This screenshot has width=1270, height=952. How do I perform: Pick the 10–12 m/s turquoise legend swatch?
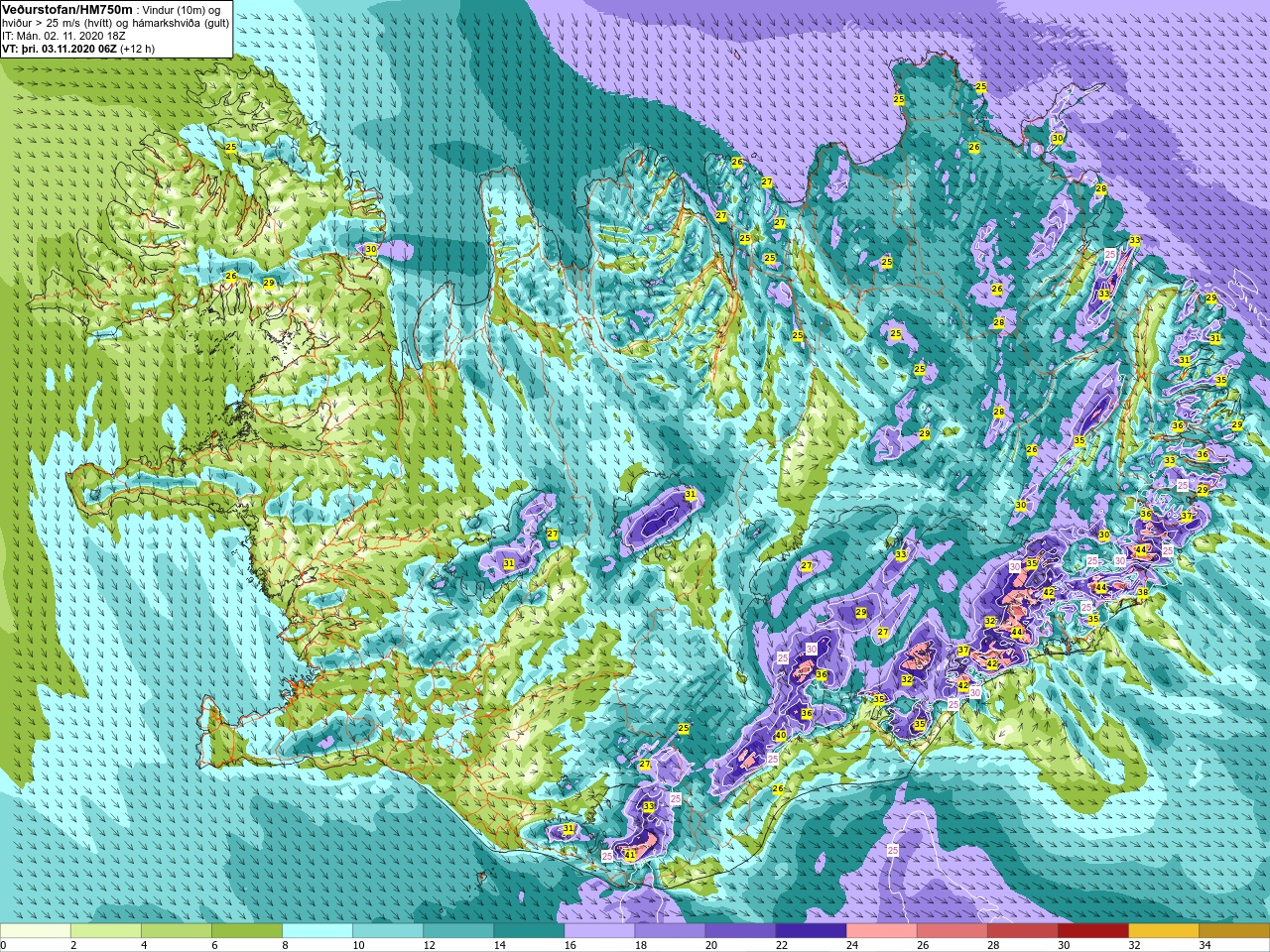pos(388,930)
